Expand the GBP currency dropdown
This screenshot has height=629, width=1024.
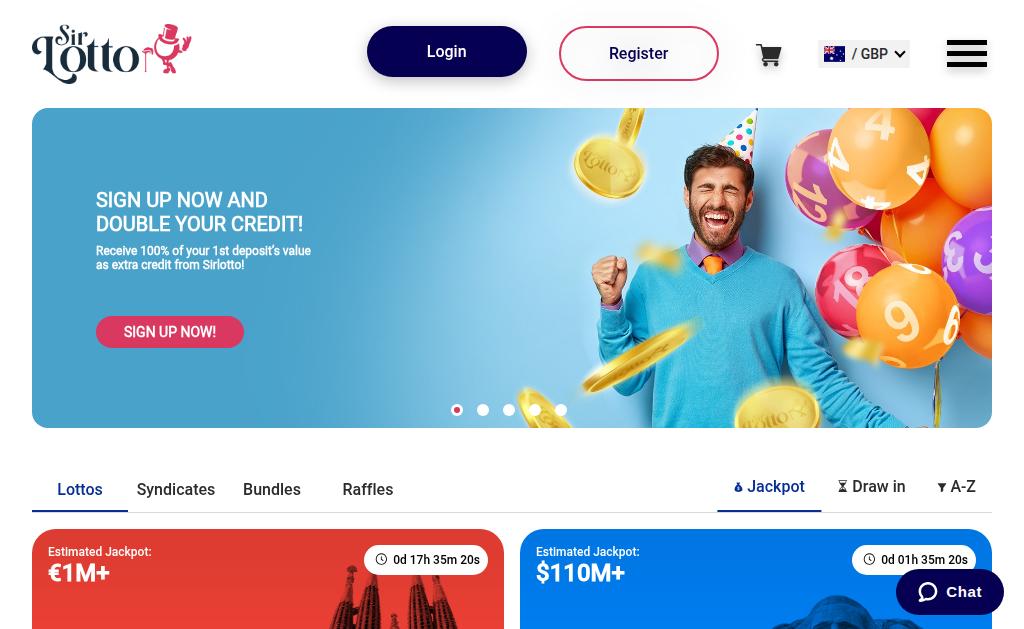click(863, 54)
